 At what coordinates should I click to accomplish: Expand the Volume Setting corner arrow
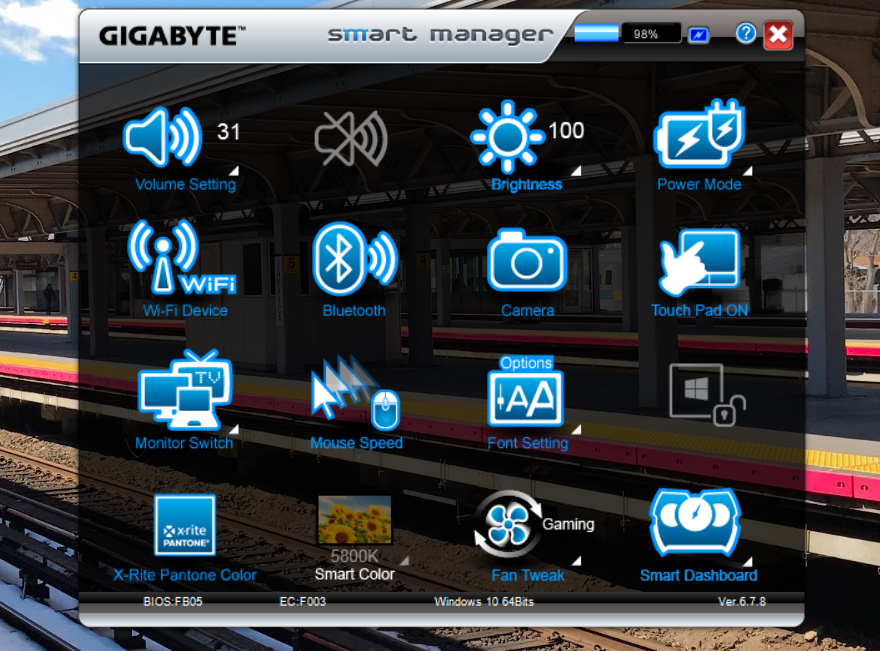click(234, 171)
